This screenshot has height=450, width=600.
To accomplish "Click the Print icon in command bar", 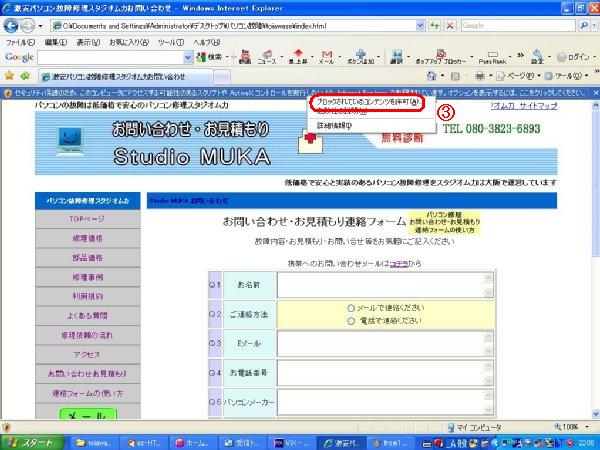I will (479, 76).
